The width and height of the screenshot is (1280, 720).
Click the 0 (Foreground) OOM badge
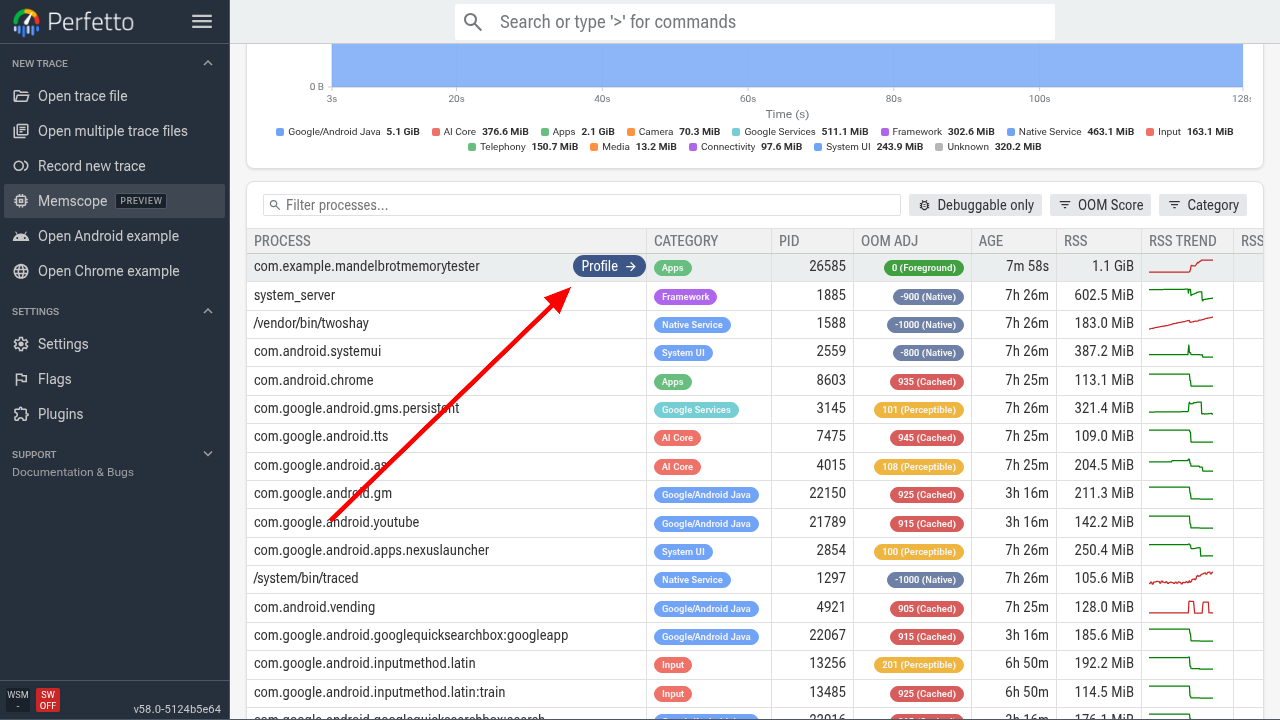(x=924, y=268)
